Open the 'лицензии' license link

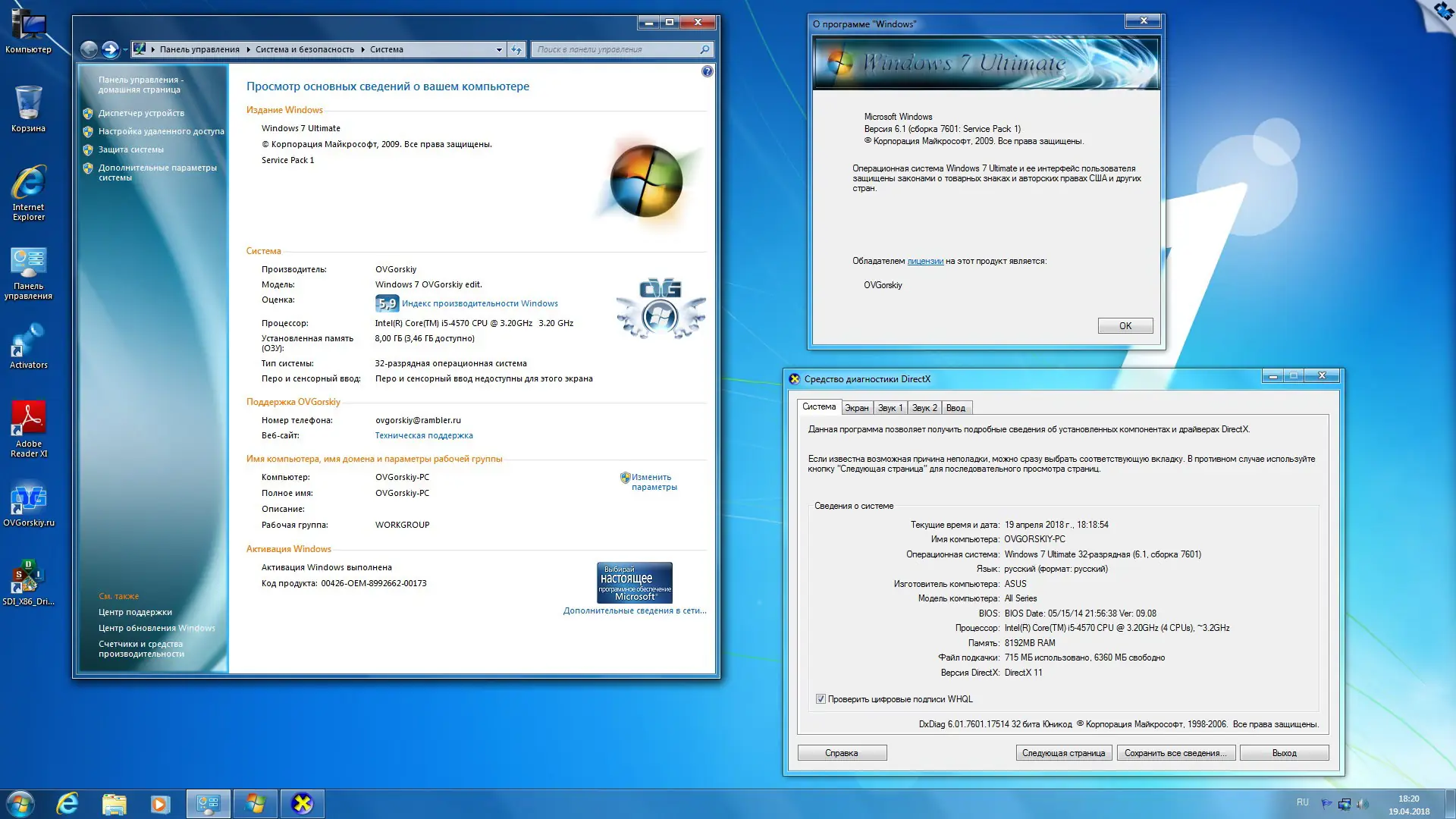(x=925, y=261)
